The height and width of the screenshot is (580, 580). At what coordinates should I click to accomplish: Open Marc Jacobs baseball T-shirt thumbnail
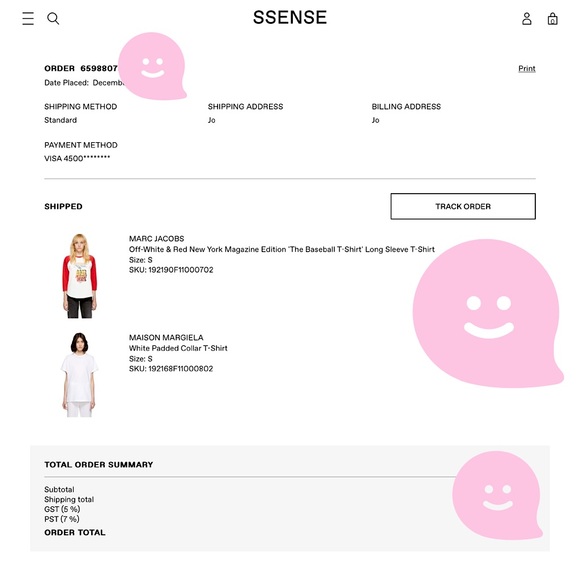tap(80, 276)
